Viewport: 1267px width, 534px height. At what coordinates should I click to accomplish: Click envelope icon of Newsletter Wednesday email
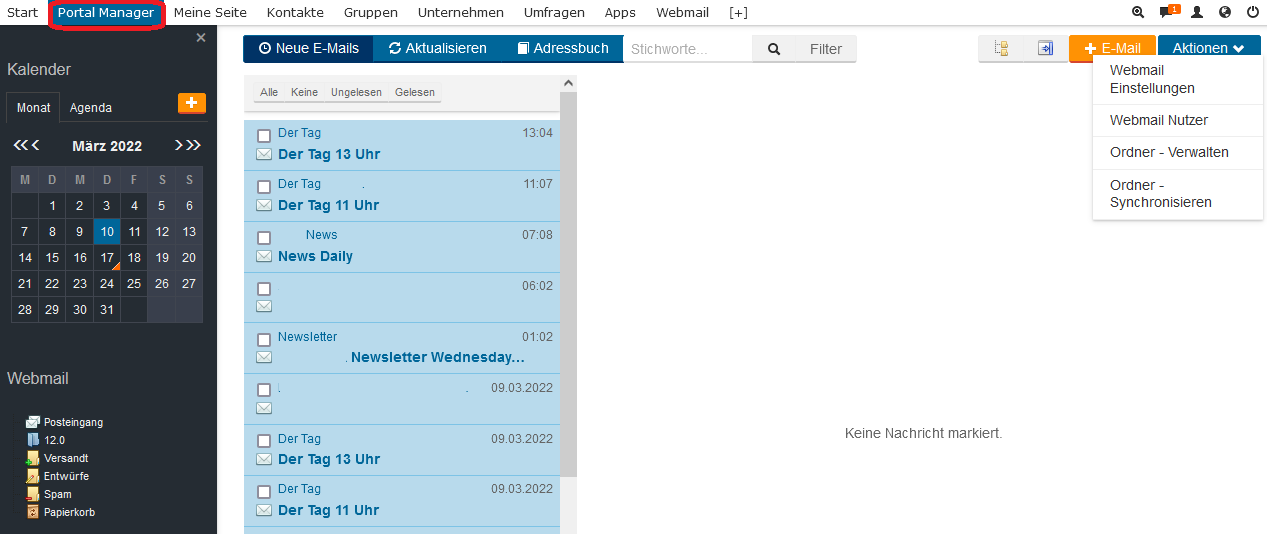tap(264, 357)
